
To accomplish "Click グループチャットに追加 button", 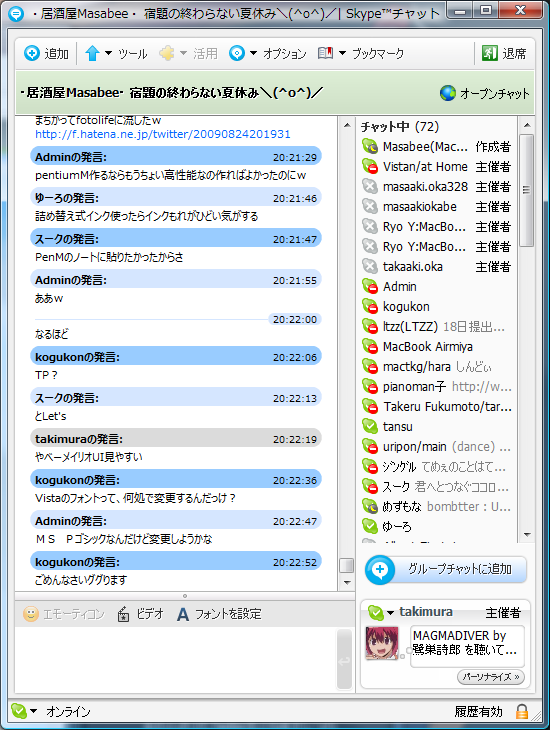I will (446, 569).
